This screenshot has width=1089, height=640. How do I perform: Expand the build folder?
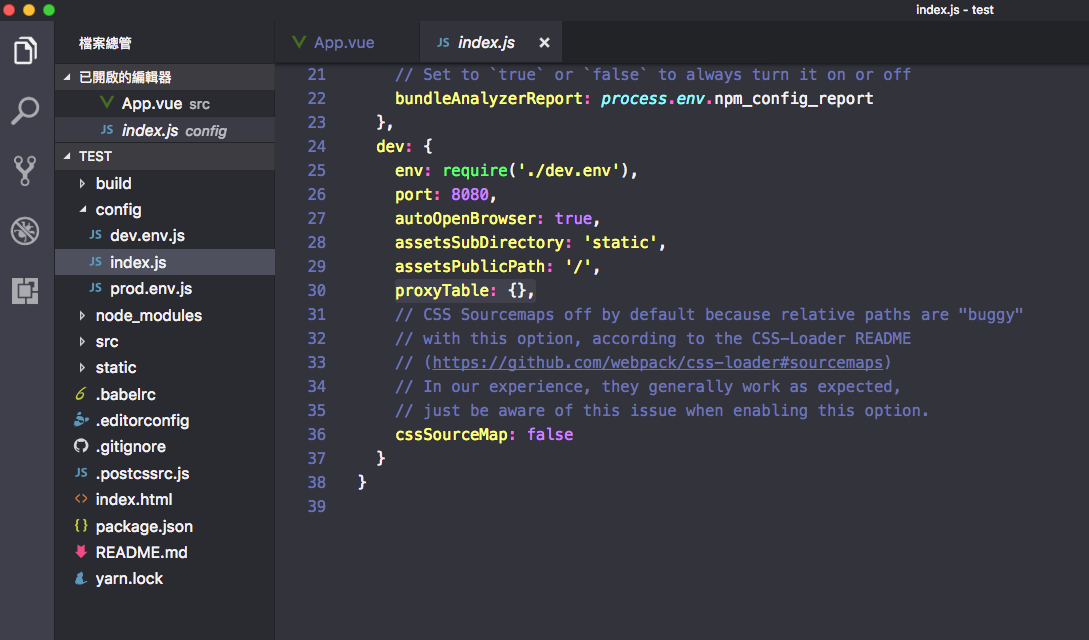(x=113, y=183)
